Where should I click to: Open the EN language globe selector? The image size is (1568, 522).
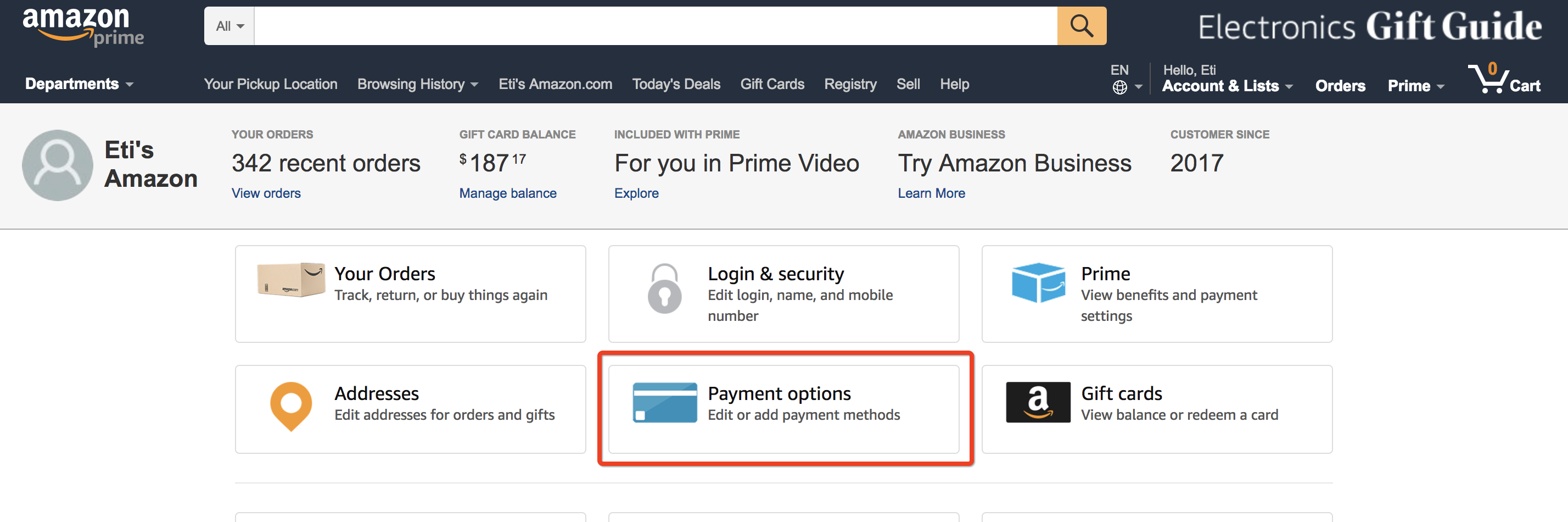1125,79
